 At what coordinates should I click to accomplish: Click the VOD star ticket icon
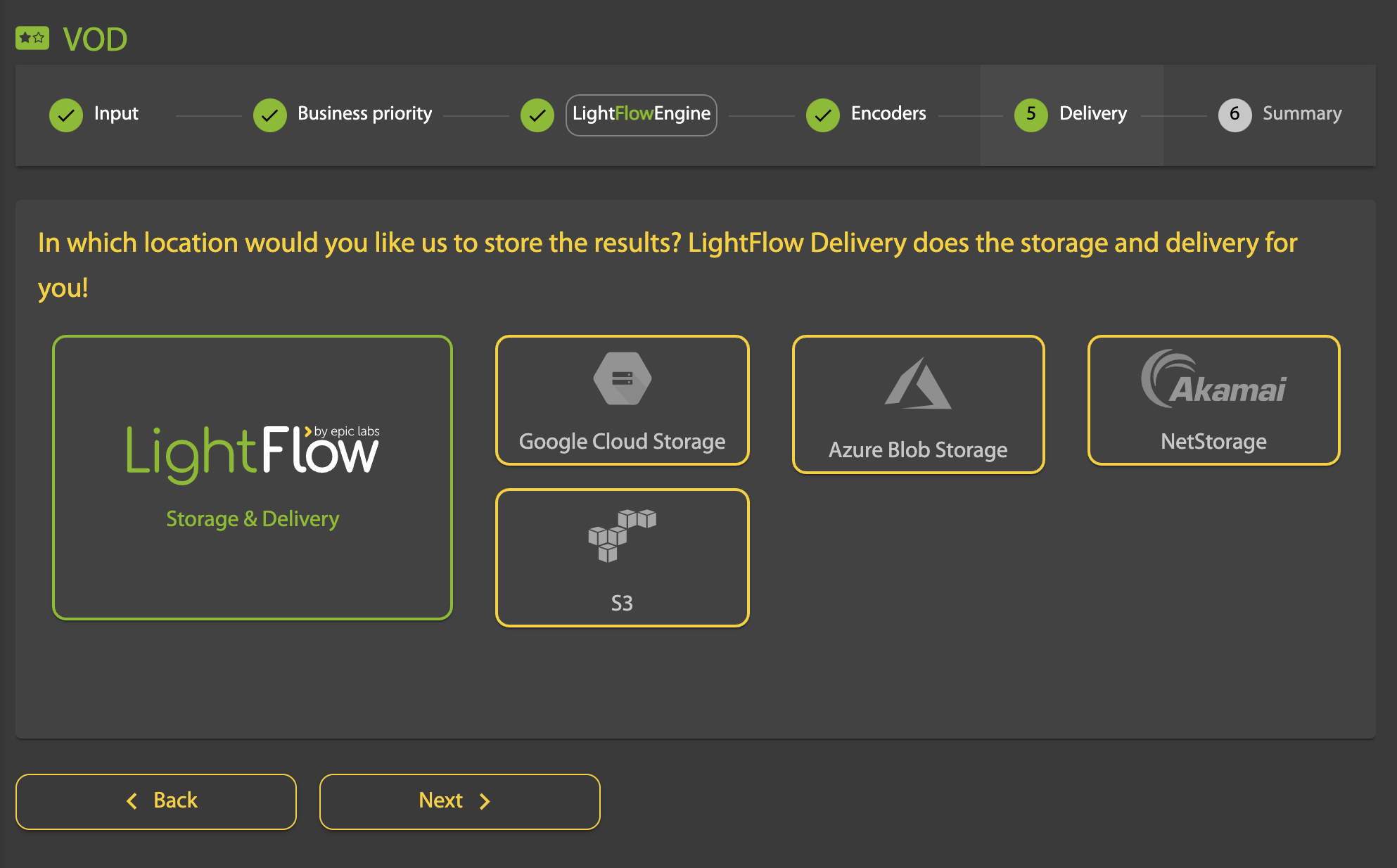(32, 38)
